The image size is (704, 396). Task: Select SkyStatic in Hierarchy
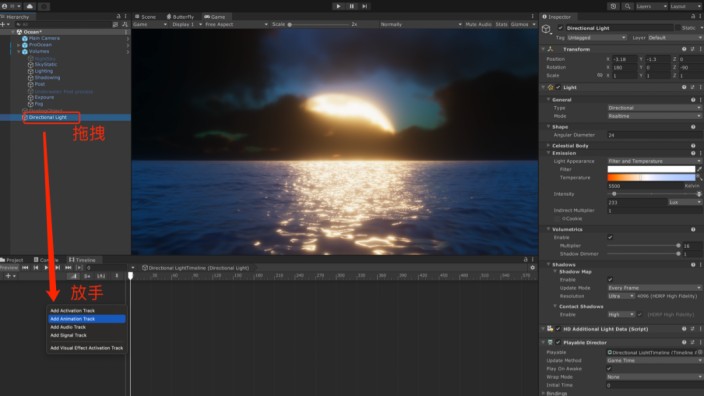click(46, 64)
